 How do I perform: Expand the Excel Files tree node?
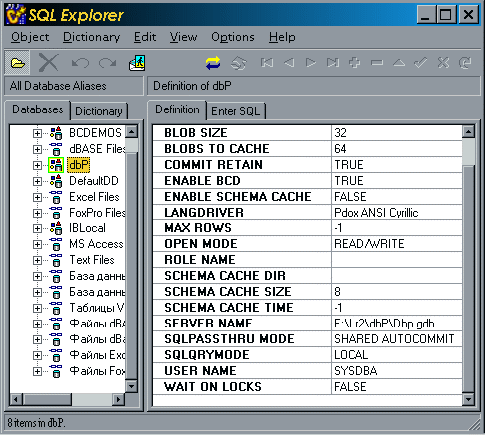(x=37, y=197)
